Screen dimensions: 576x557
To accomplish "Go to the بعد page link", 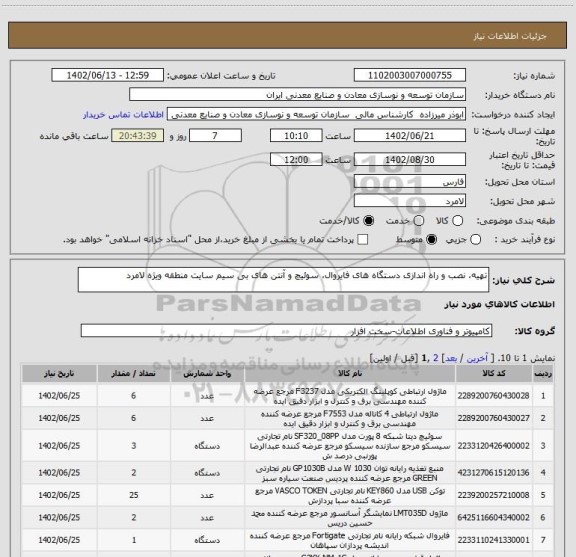I will point(450,358).
